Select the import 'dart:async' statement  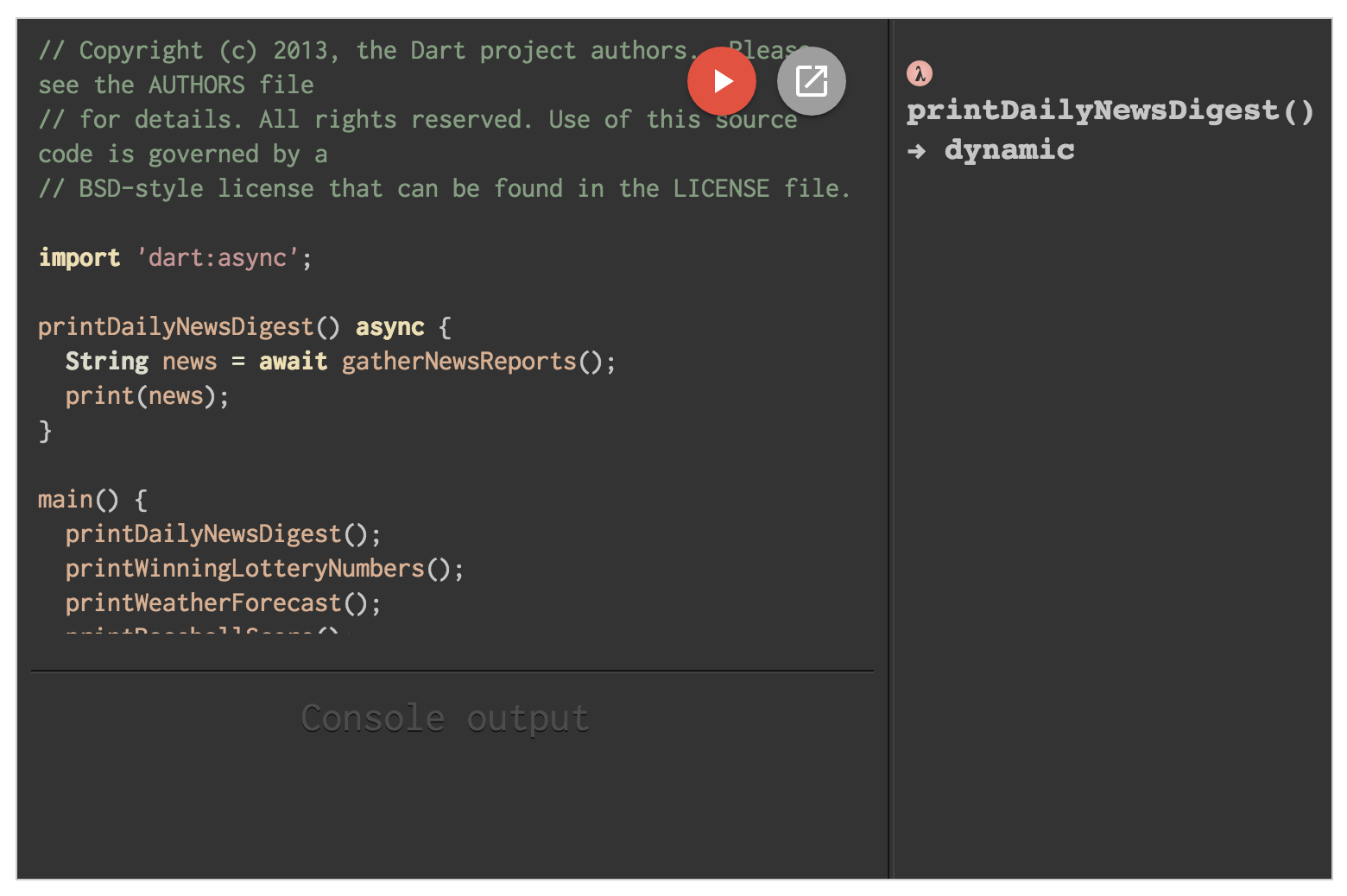click(174, 257)
